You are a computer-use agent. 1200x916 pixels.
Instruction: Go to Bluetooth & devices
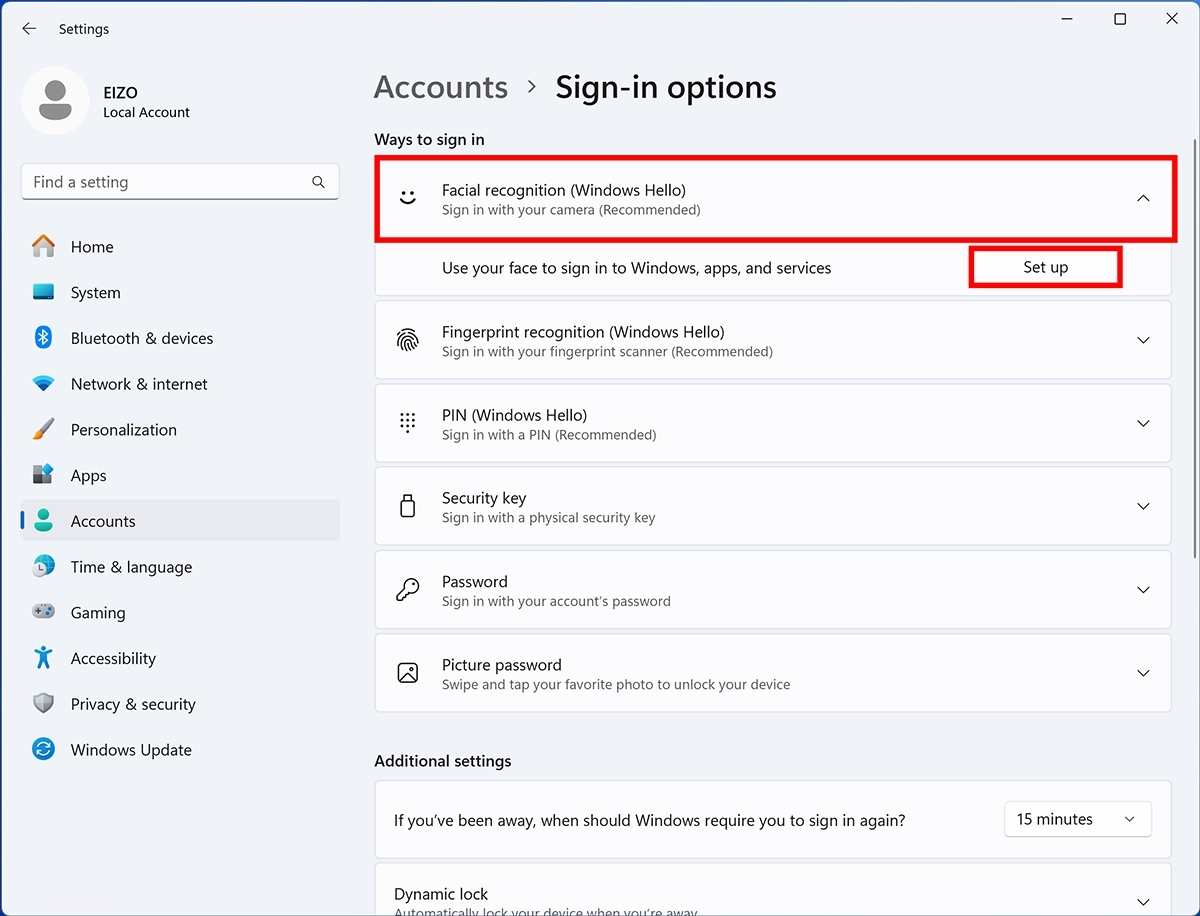coord(180,338)
